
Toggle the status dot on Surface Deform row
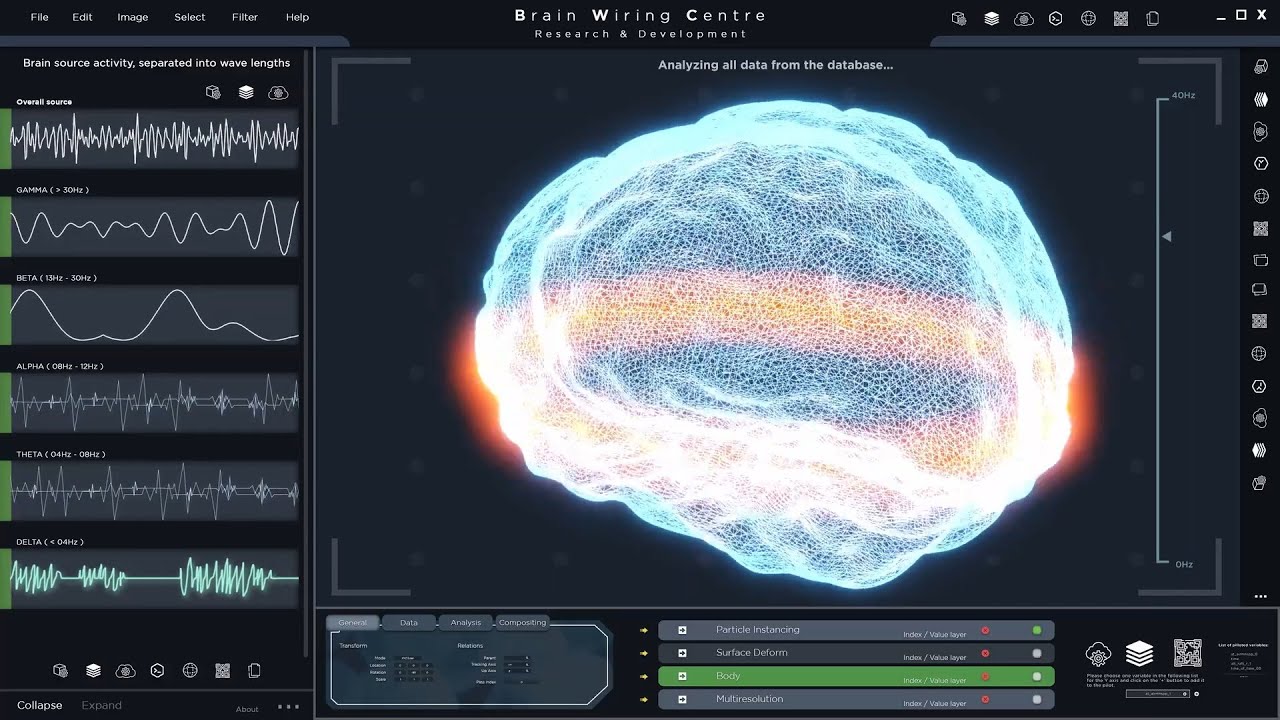(x=1037, y=653)
